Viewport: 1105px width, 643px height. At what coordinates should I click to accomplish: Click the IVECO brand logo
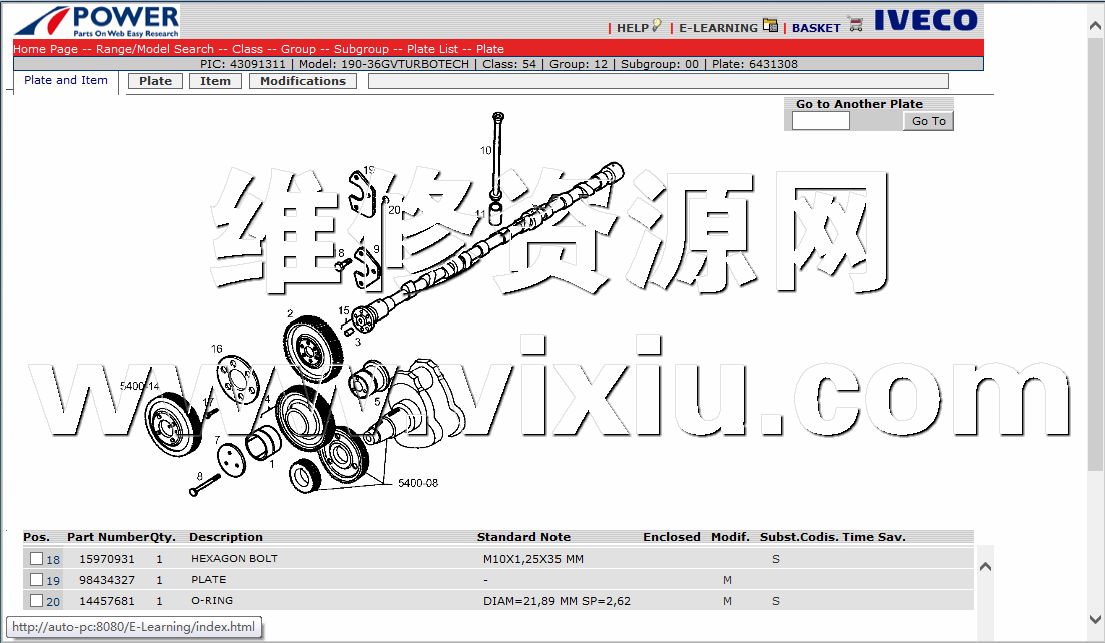pyautogui.click(x=925, y=21)
